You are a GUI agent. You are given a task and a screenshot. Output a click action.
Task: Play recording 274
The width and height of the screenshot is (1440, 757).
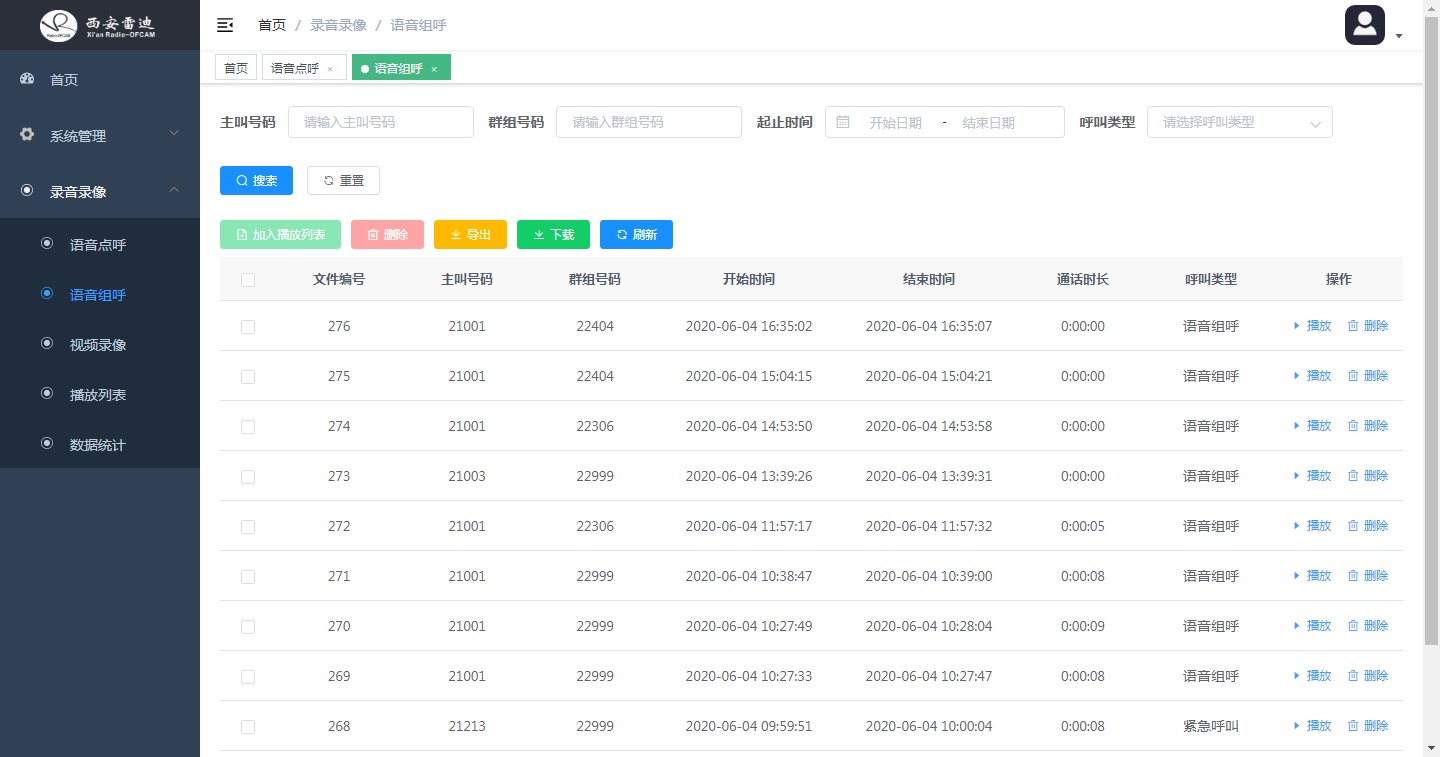click(x=1313, y=426)
